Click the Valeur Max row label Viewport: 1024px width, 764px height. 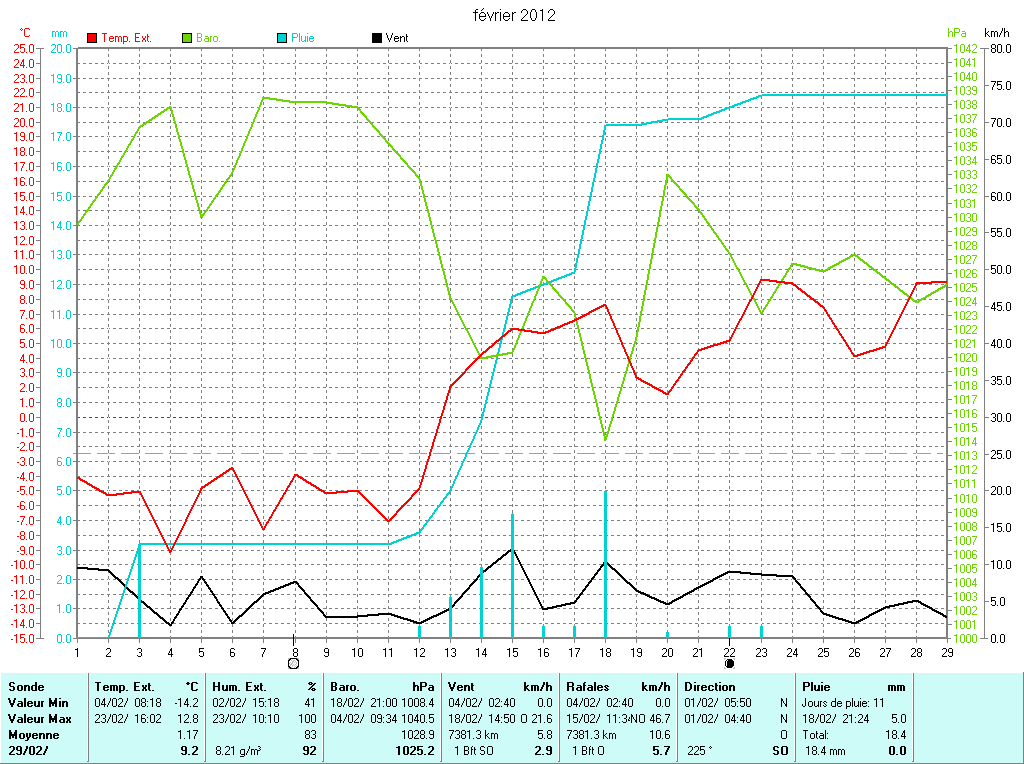[x=40, y=719]
